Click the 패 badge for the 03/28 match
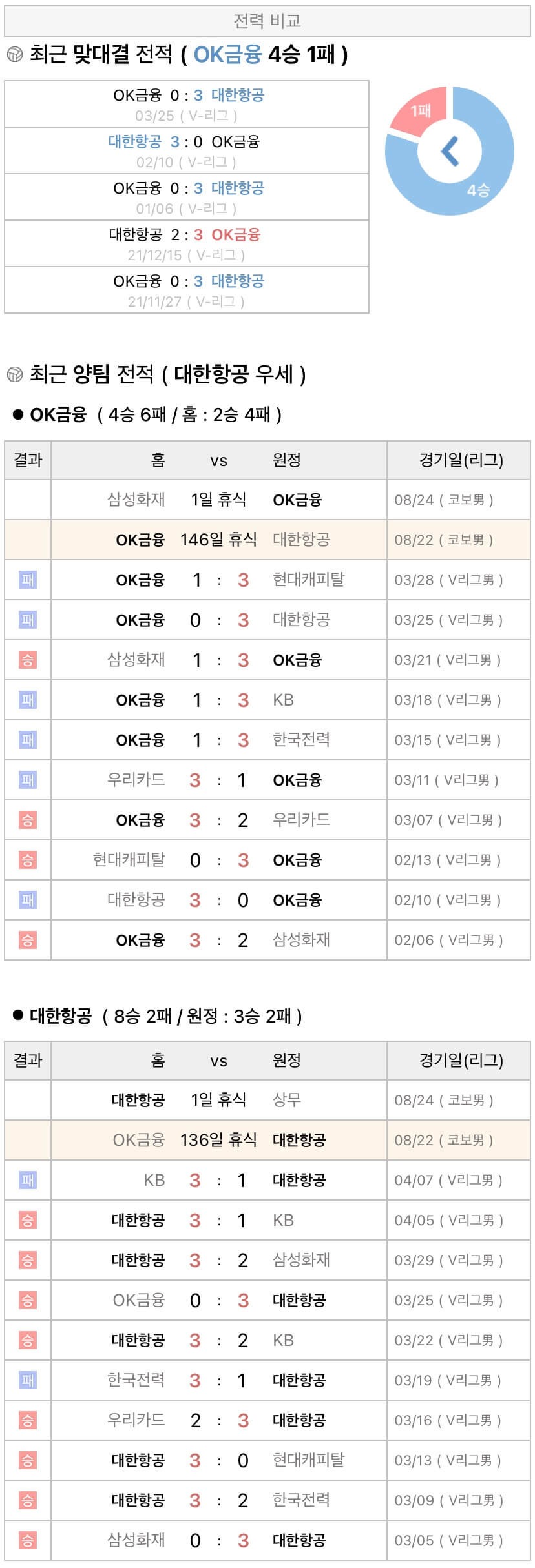The width and height of the screenshot is (535, 1568). (28, 580)
